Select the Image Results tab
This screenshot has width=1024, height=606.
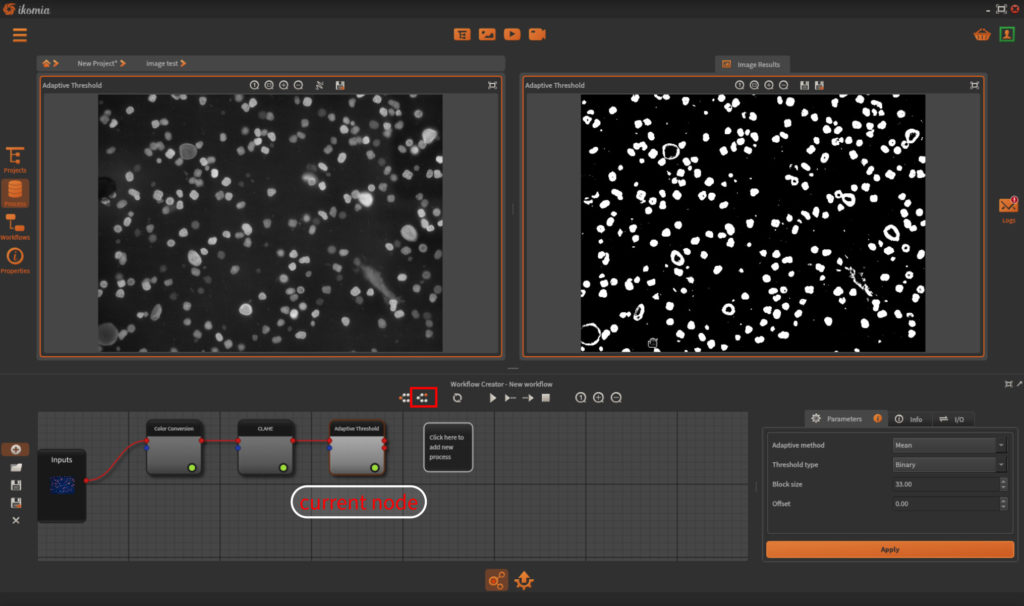point(752,63)
